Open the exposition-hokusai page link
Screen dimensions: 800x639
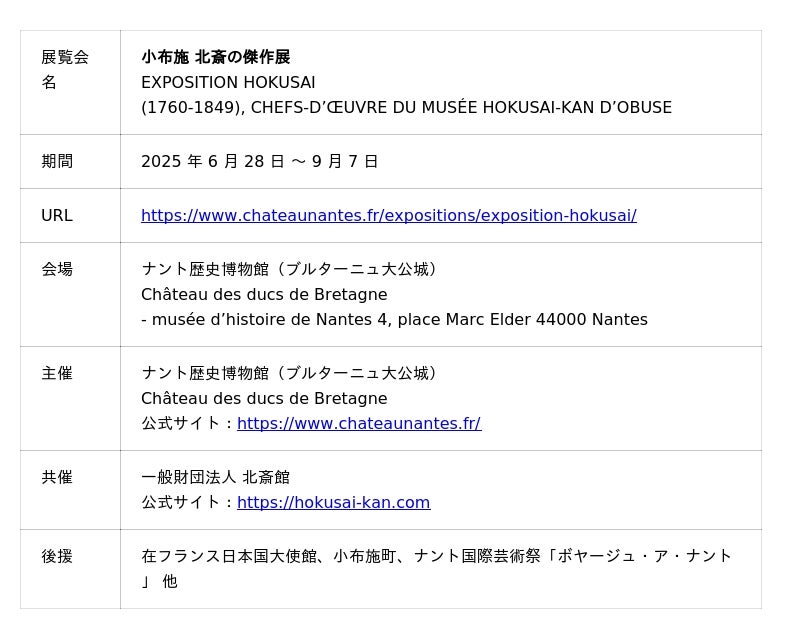point(388,215)
